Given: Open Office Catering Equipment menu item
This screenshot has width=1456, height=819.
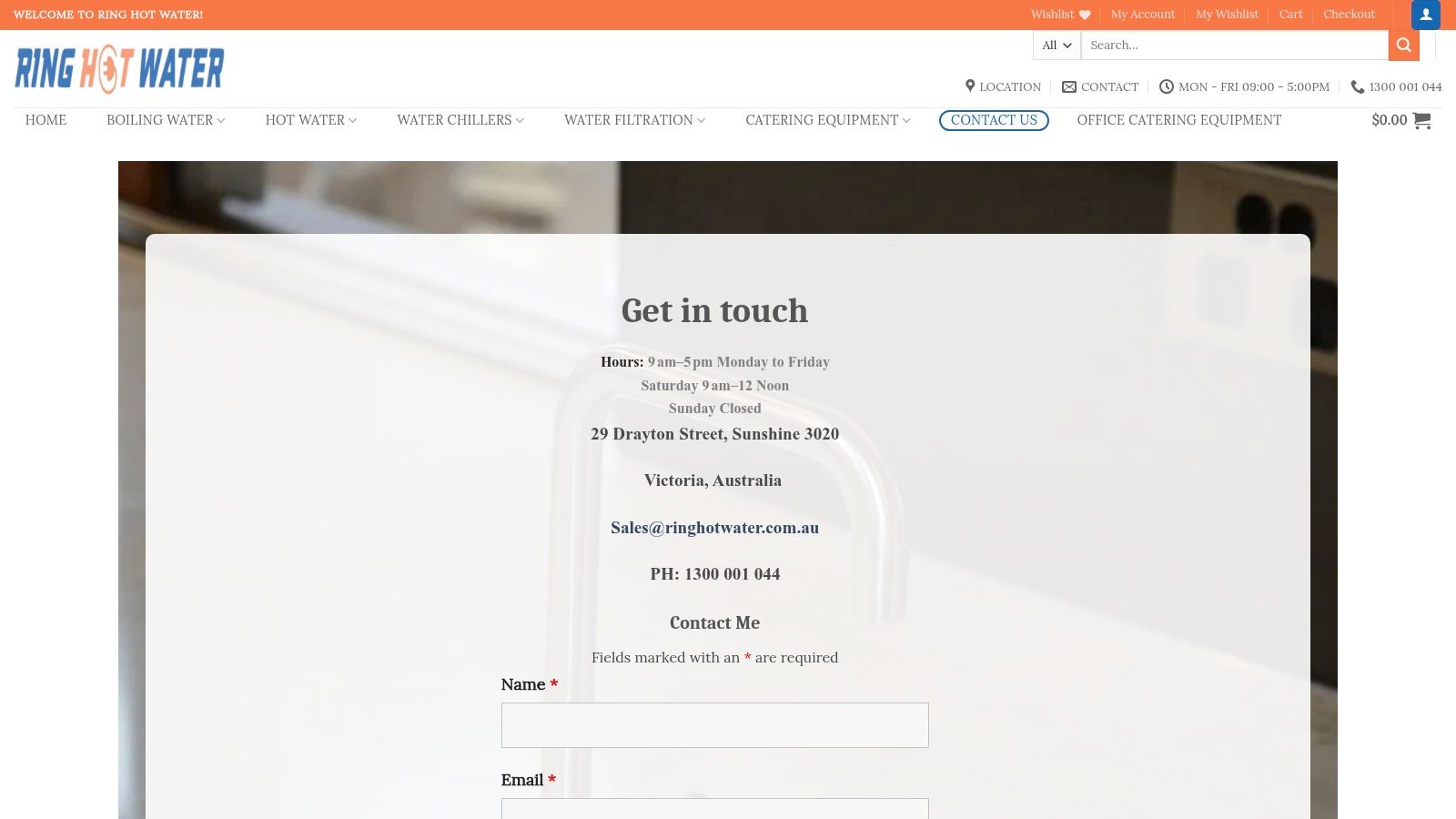Looking at the screenshot, I should point(1179,120).
